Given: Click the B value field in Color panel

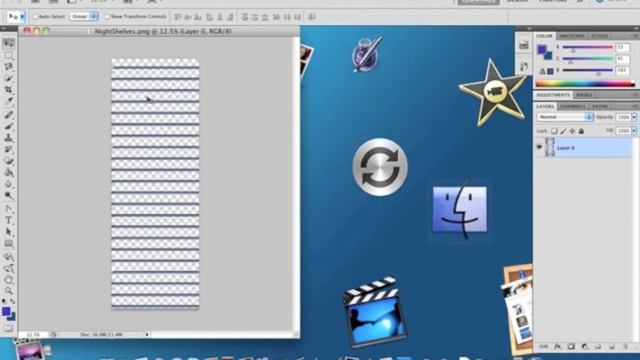Looking at the screenshot, I should tap(622, 70).
